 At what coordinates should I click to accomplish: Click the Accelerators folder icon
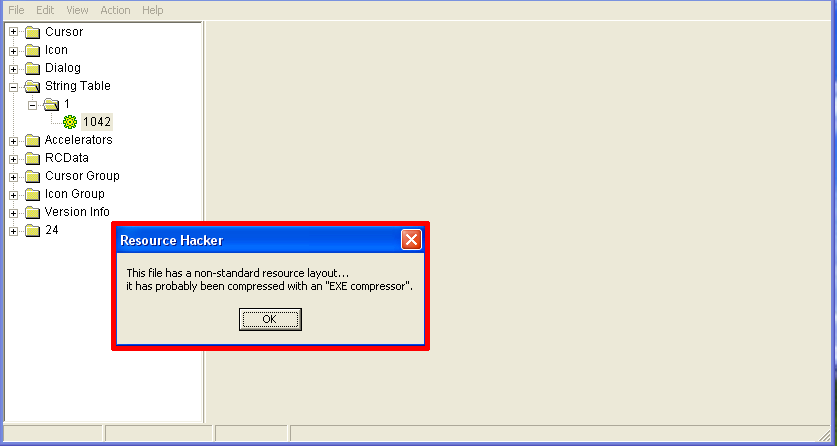[x=33, y=141]
